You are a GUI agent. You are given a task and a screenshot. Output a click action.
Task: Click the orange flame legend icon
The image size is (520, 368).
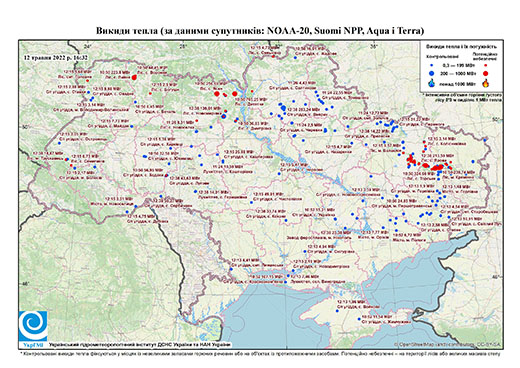(486, 83)
